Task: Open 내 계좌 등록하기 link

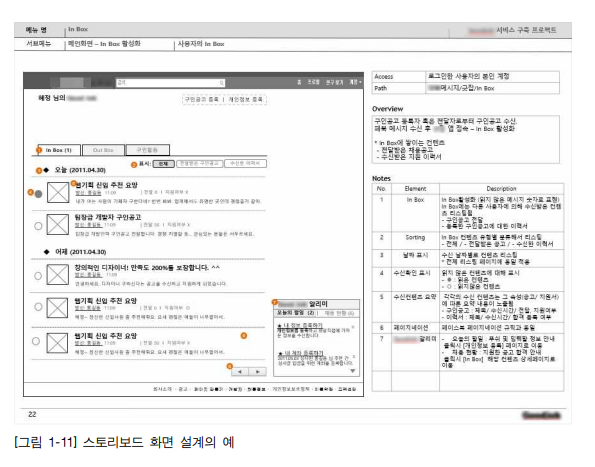Action: click(x=301, y=354)
